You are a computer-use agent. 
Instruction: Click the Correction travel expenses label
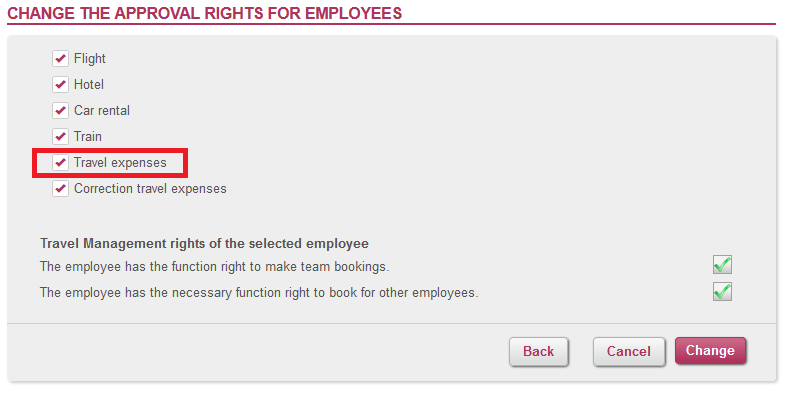150,189
